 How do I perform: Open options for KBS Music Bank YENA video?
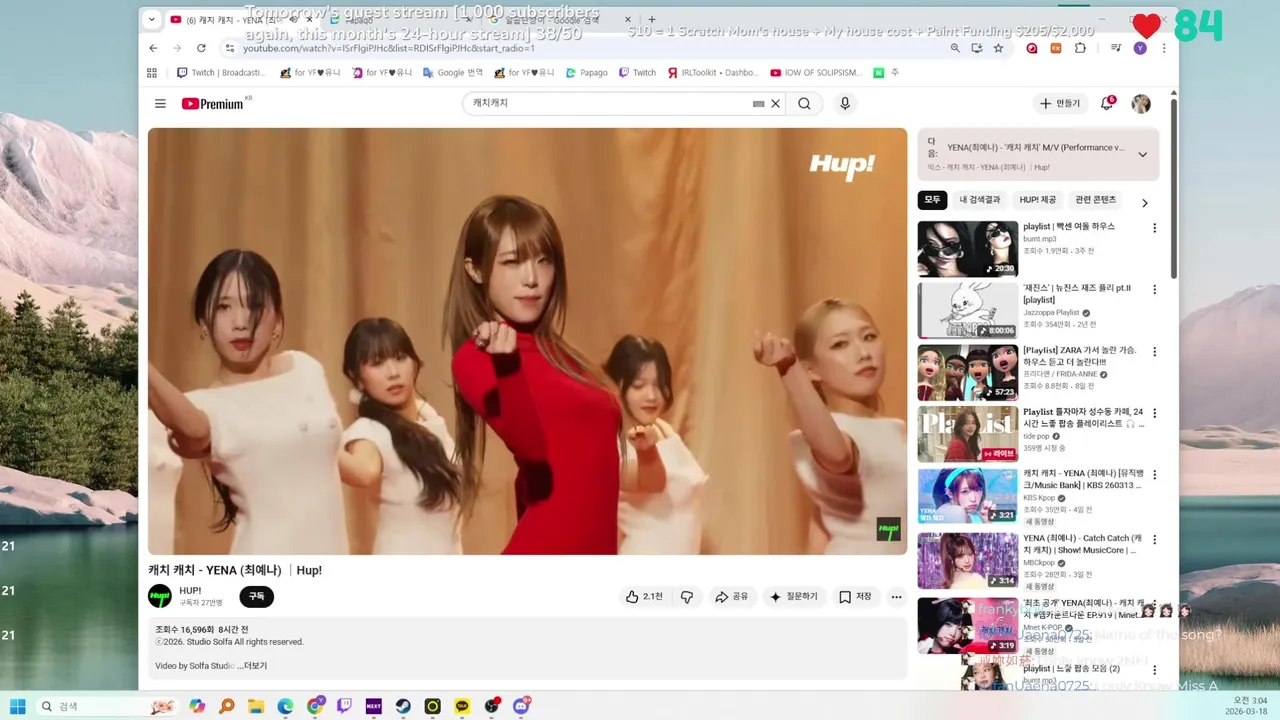point(1154,476)
